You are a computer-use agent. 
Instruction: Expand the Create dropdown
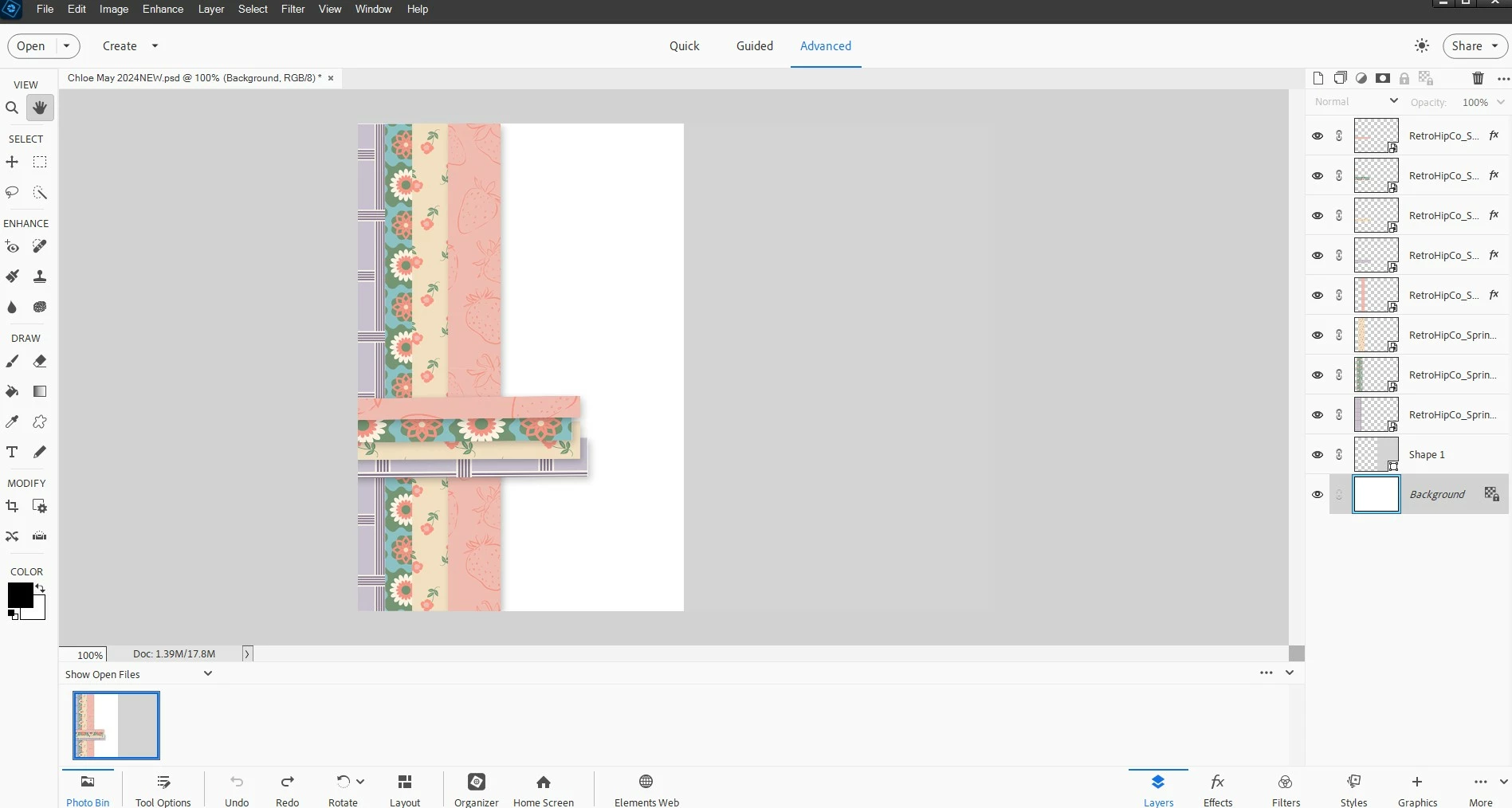pyautogui.click(x=155, y=46)
